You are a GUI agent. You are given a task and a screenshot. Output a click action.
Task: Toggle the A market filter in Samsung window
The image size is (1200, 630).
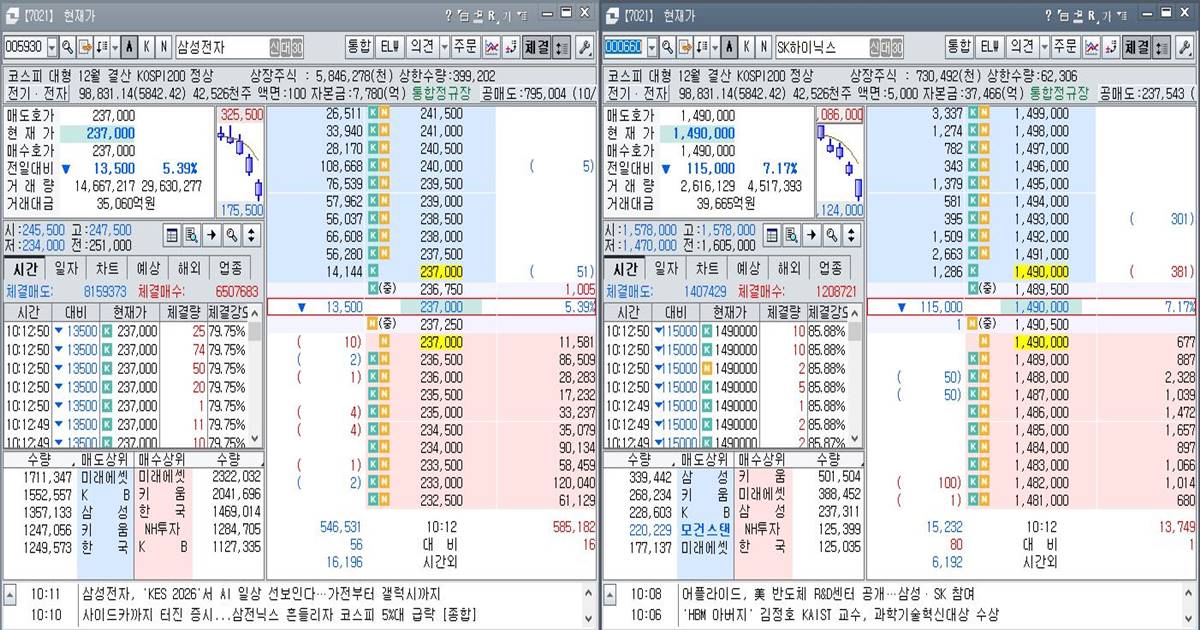coord(129,47)
